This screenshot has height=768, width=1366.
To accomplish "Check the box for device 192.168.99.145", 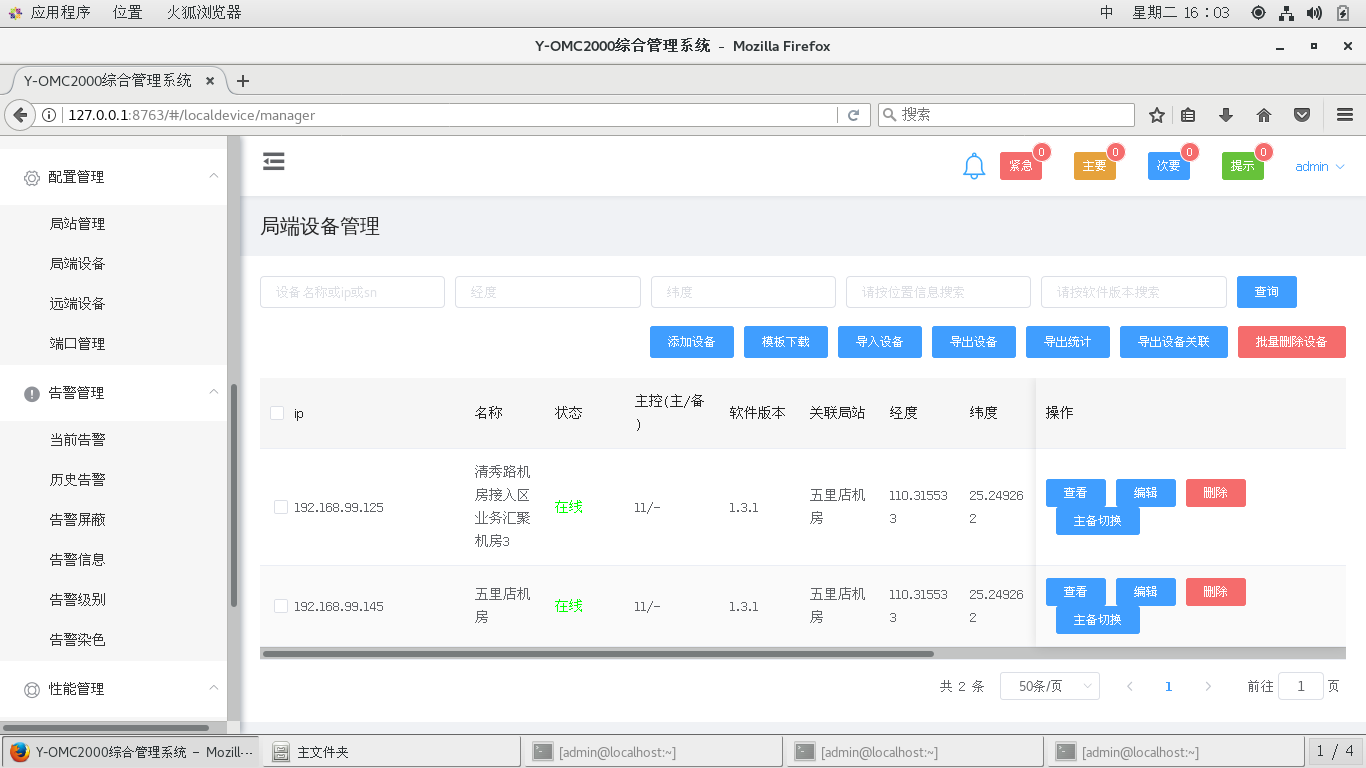I will (x=281, y=606).
